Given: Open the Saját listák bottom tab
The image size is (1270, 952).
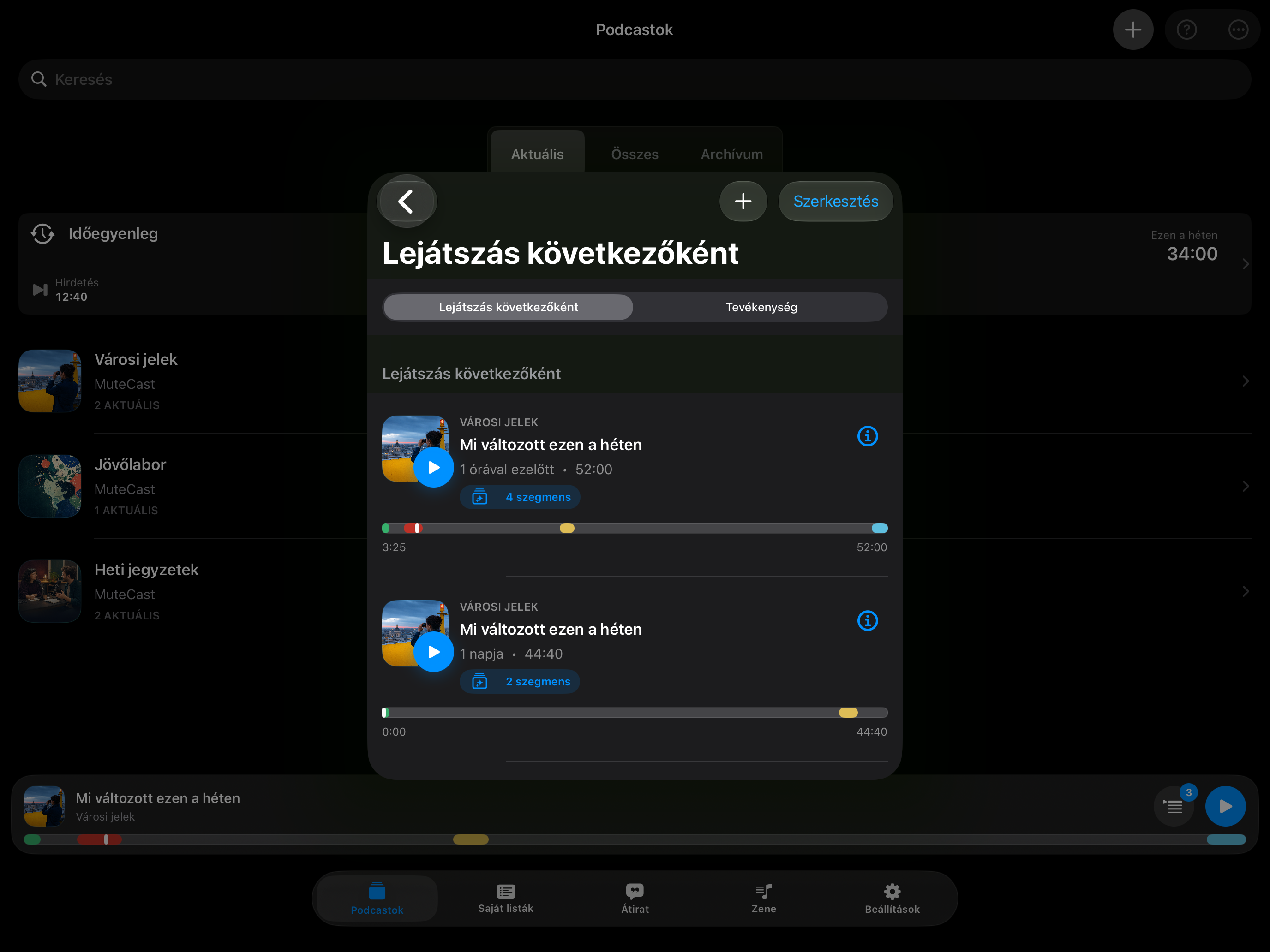Looking at the screenshot, I should click(505, 898).
